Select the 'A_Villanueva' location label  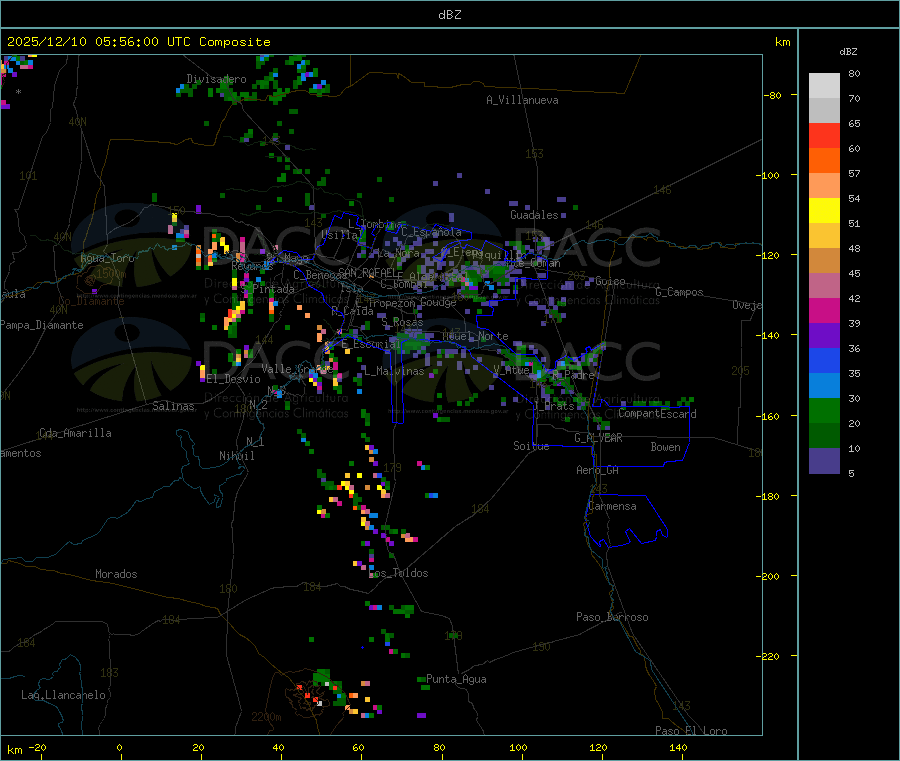[522, 100]
